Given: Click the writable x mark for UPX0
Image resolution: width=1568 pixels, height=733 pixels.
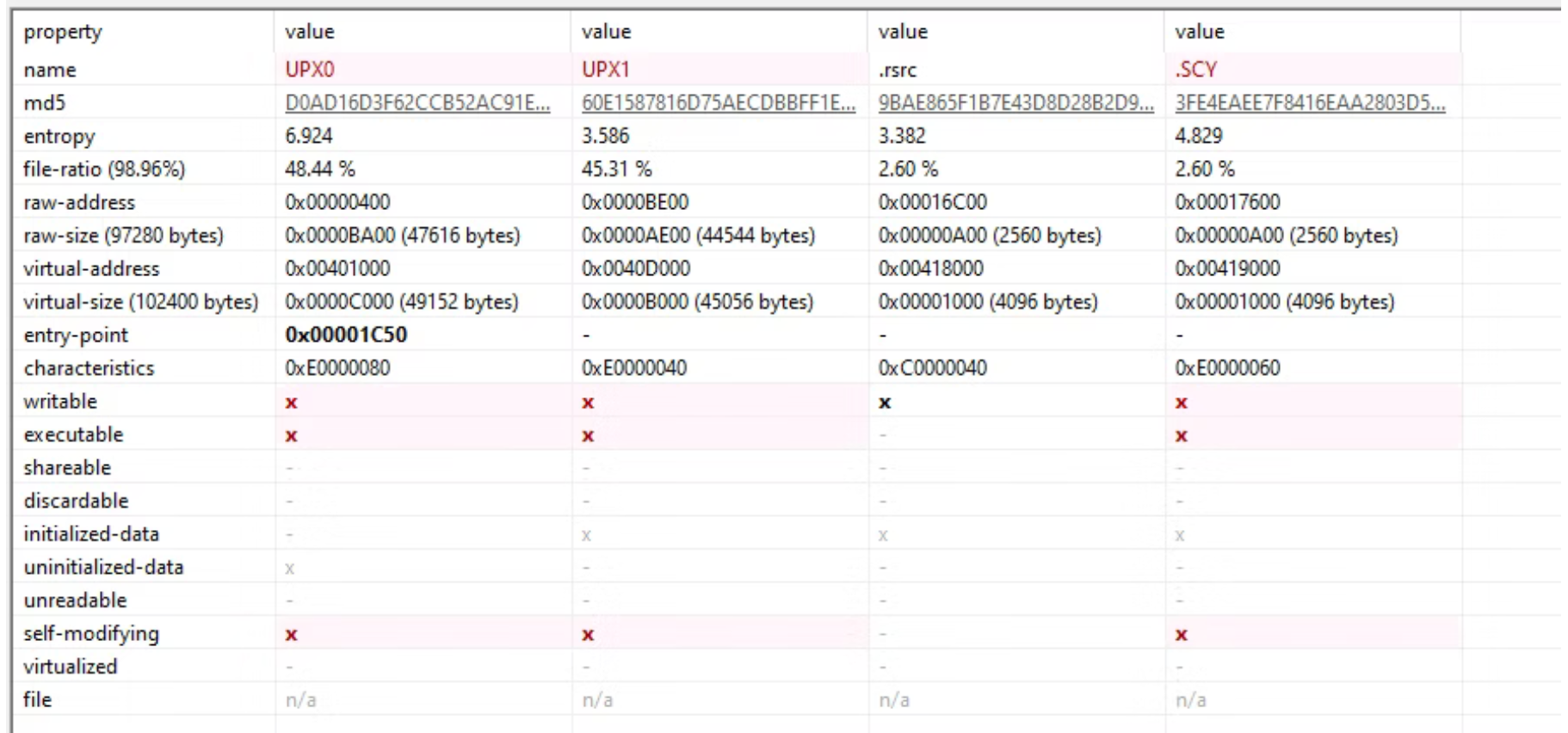Looking at the screenshot, I should 292,403.
